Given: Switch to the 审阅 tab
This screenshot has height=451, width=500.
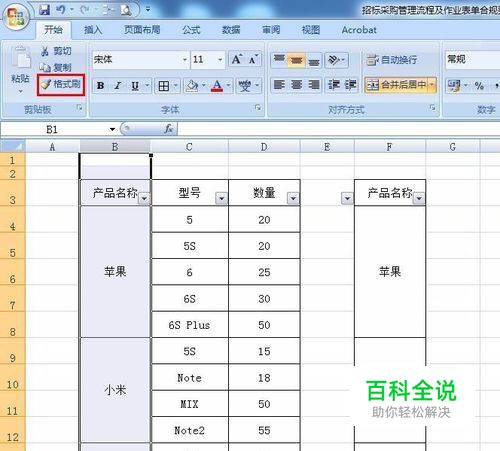Looking at the screenshot, I should tap(271, 30).
